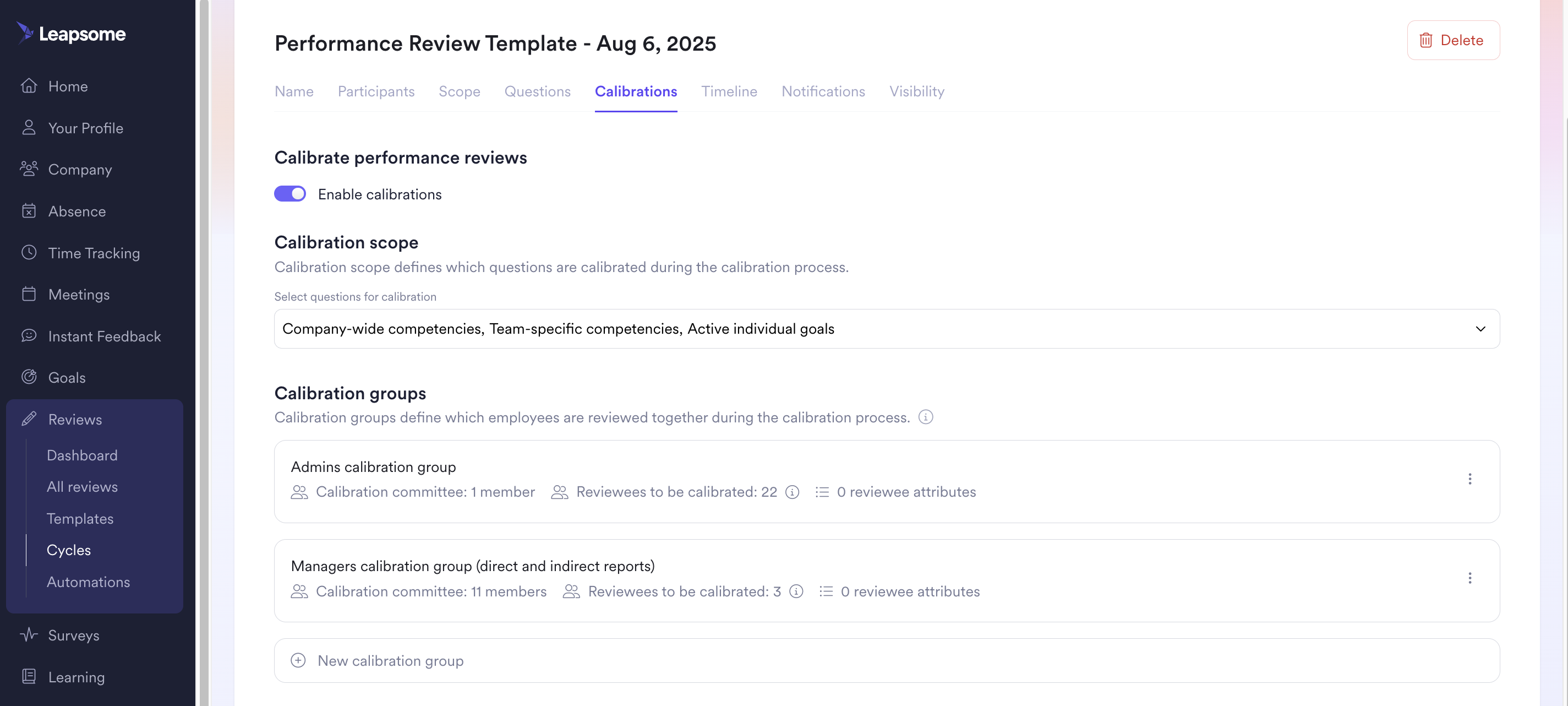Viewport: 1568px width, 706px height.
Task: Click the Home icon in the sidebar
Action: (x=29, y=85)
